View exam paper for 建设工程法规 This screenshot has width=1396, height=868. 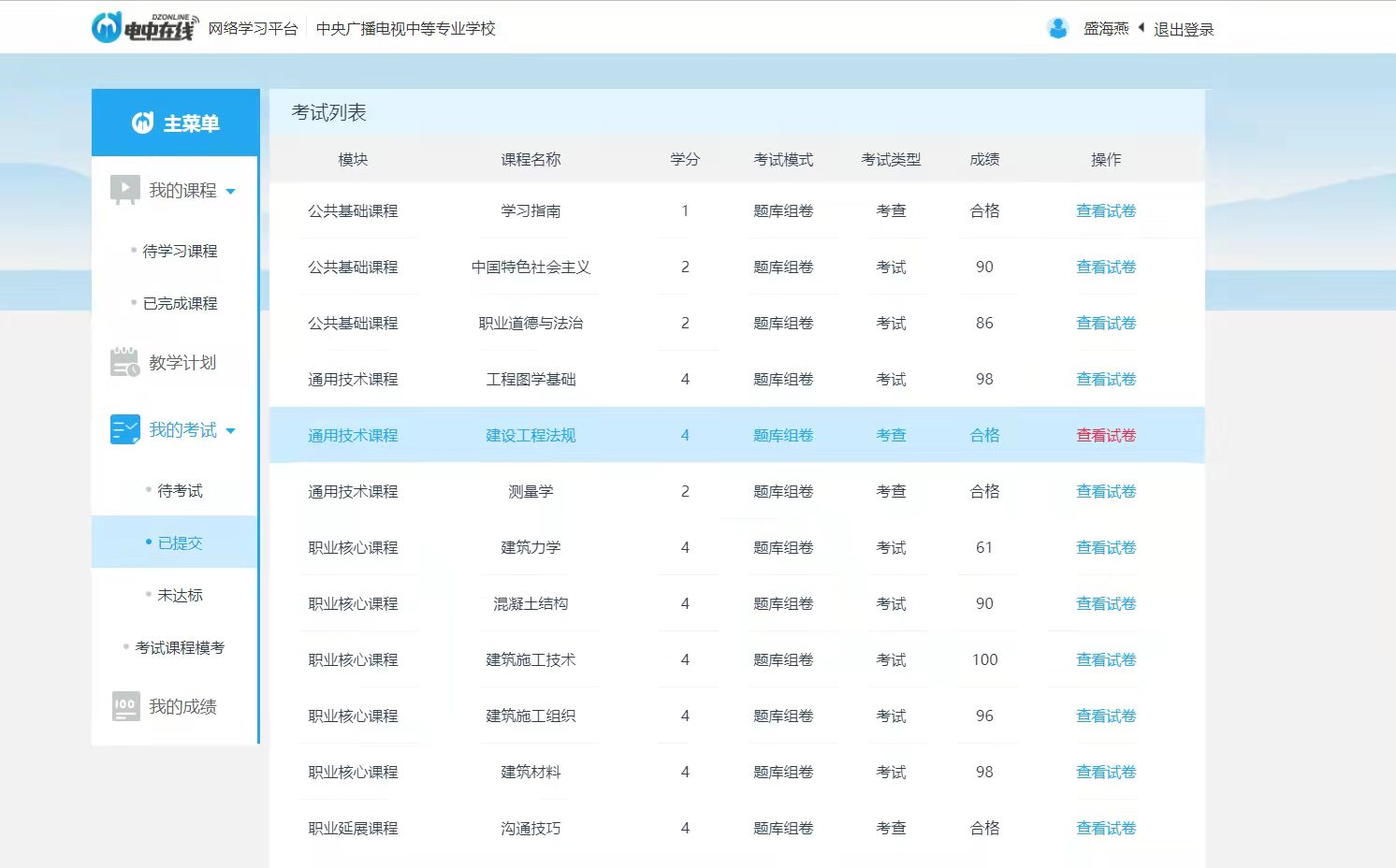(x=1106, y=435)
